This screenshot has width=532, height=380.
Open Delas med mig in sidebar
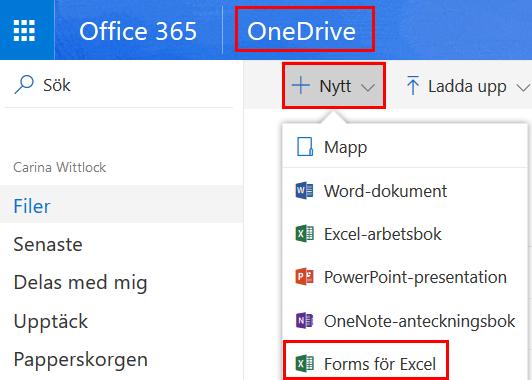point(80,283)
